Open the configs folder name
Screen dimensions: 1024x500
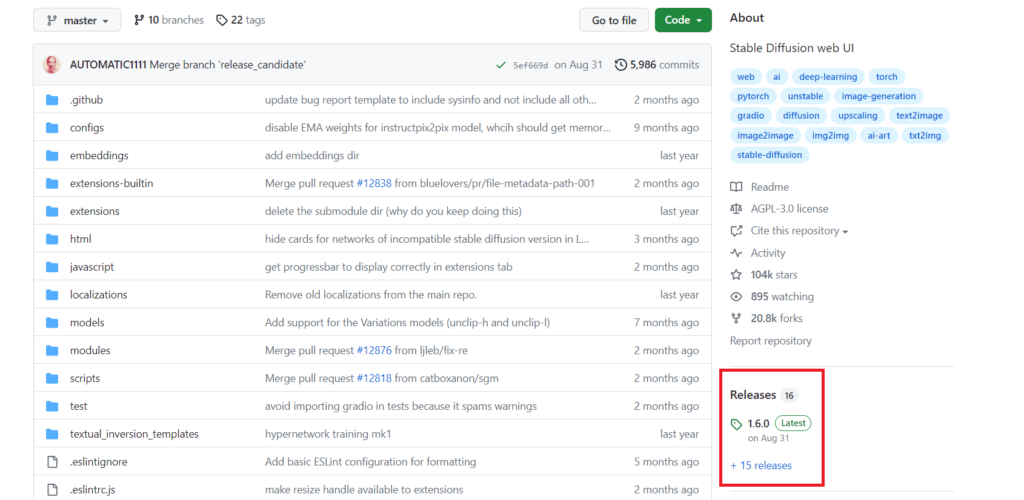tap(87, 128)
